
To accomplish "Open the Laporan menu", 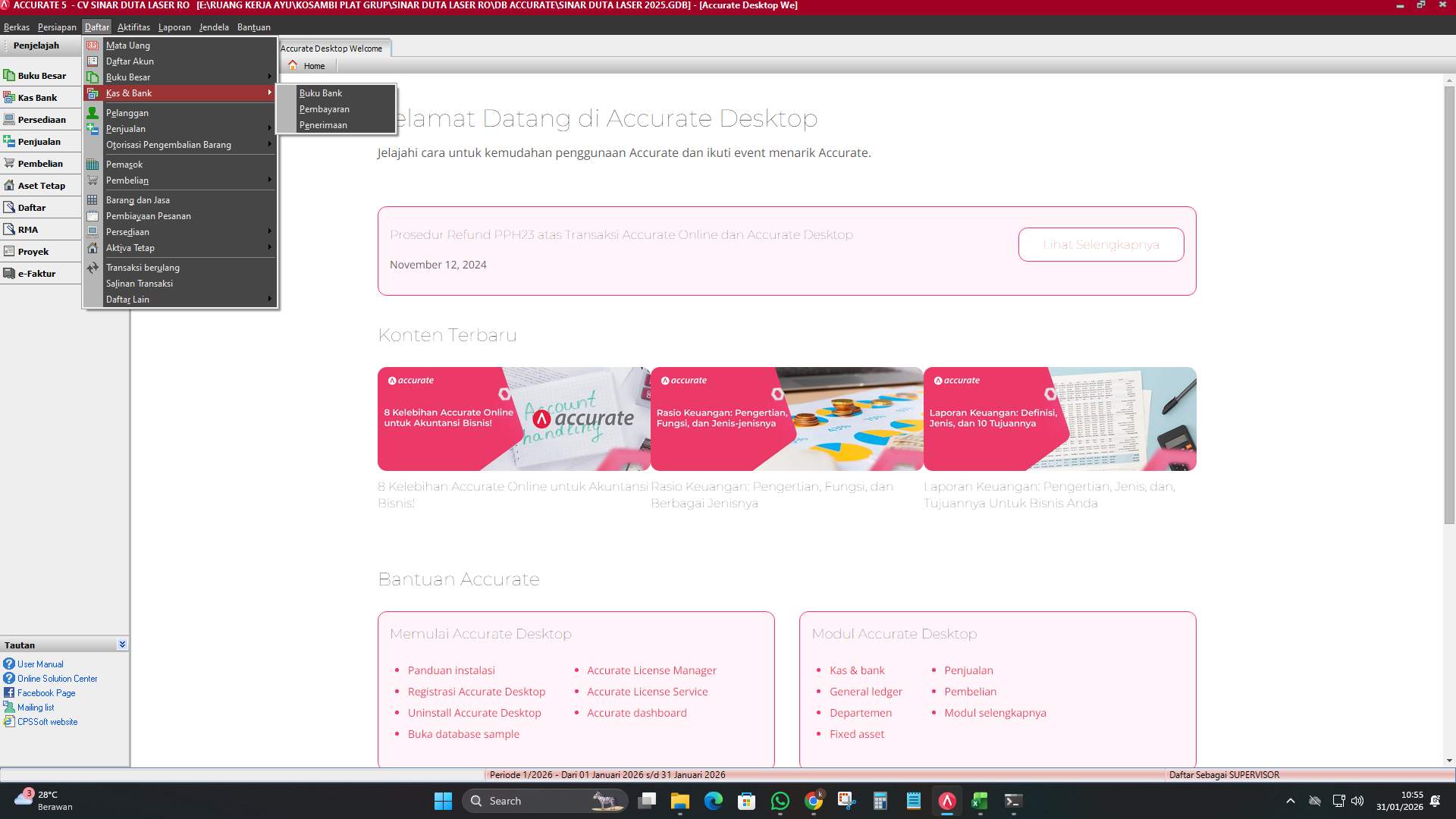I will [174, 27].
